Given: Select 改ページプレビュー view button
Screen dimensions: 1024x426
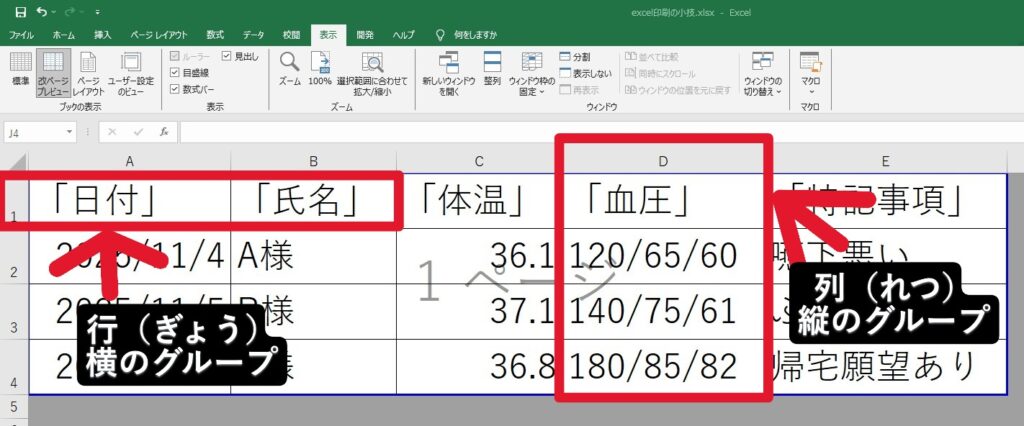Looking at the screenshot, I should (x=54, y=70).
